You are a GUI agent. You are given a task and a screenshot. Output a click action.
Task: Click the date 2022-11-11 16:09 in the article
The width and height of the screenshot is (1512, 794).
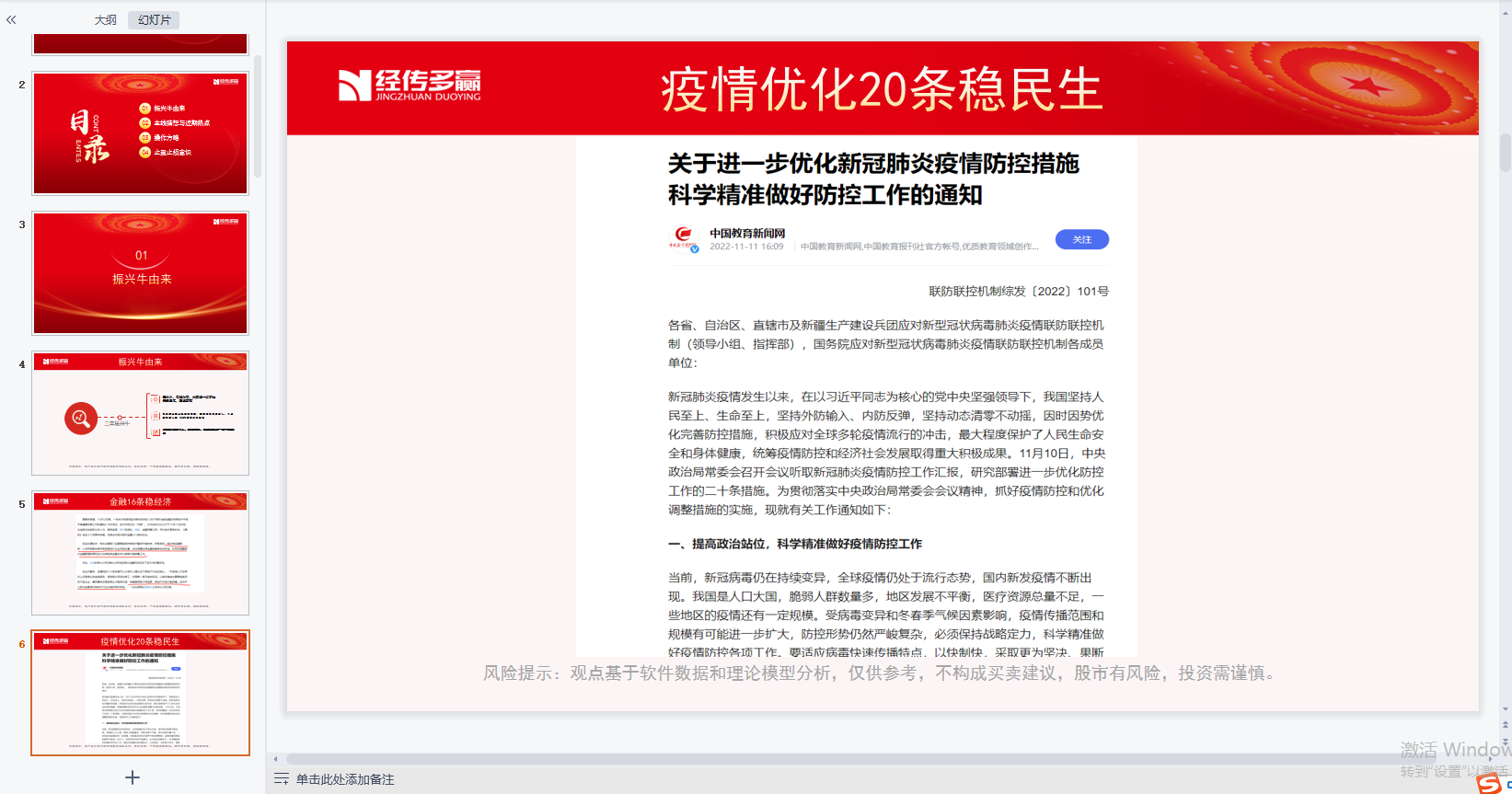click(x=746, y=247)
